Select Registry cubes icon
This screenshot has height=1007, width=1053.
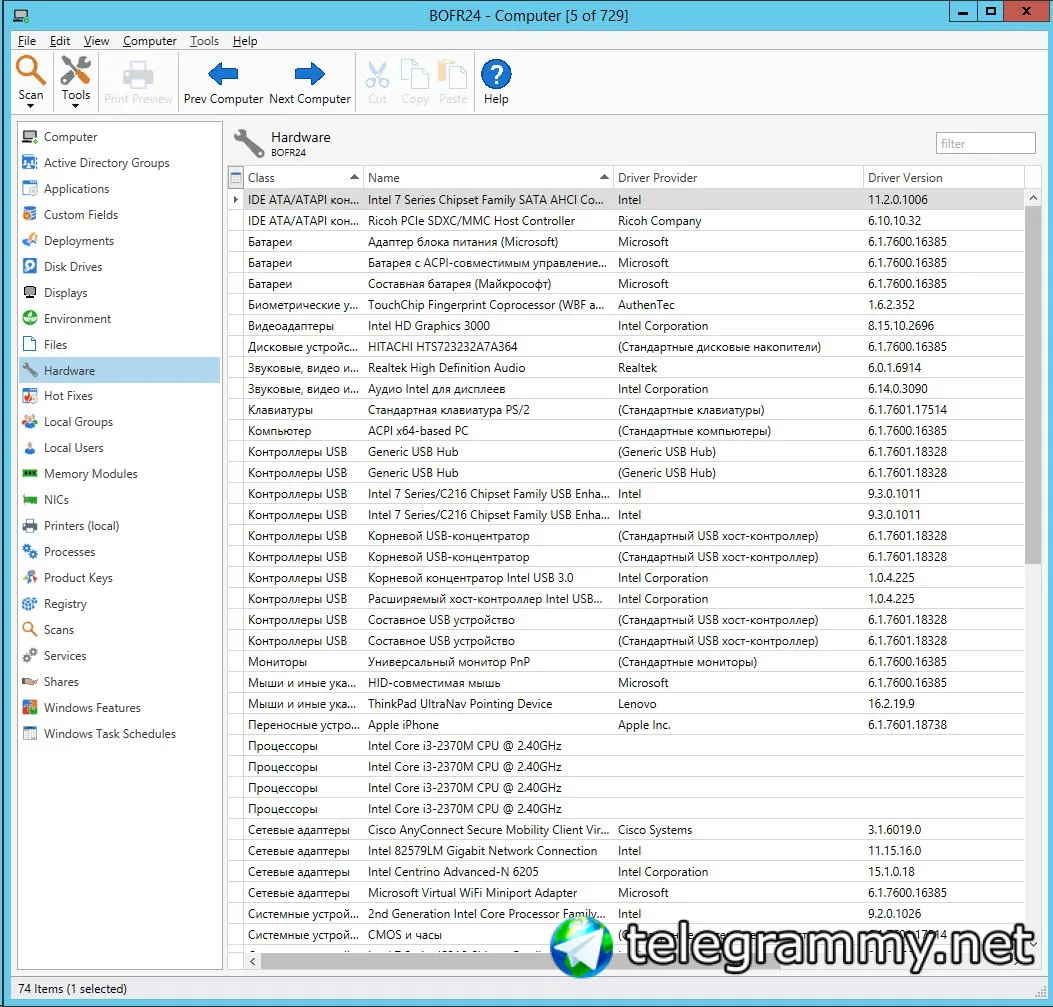(x=30, y=604)
